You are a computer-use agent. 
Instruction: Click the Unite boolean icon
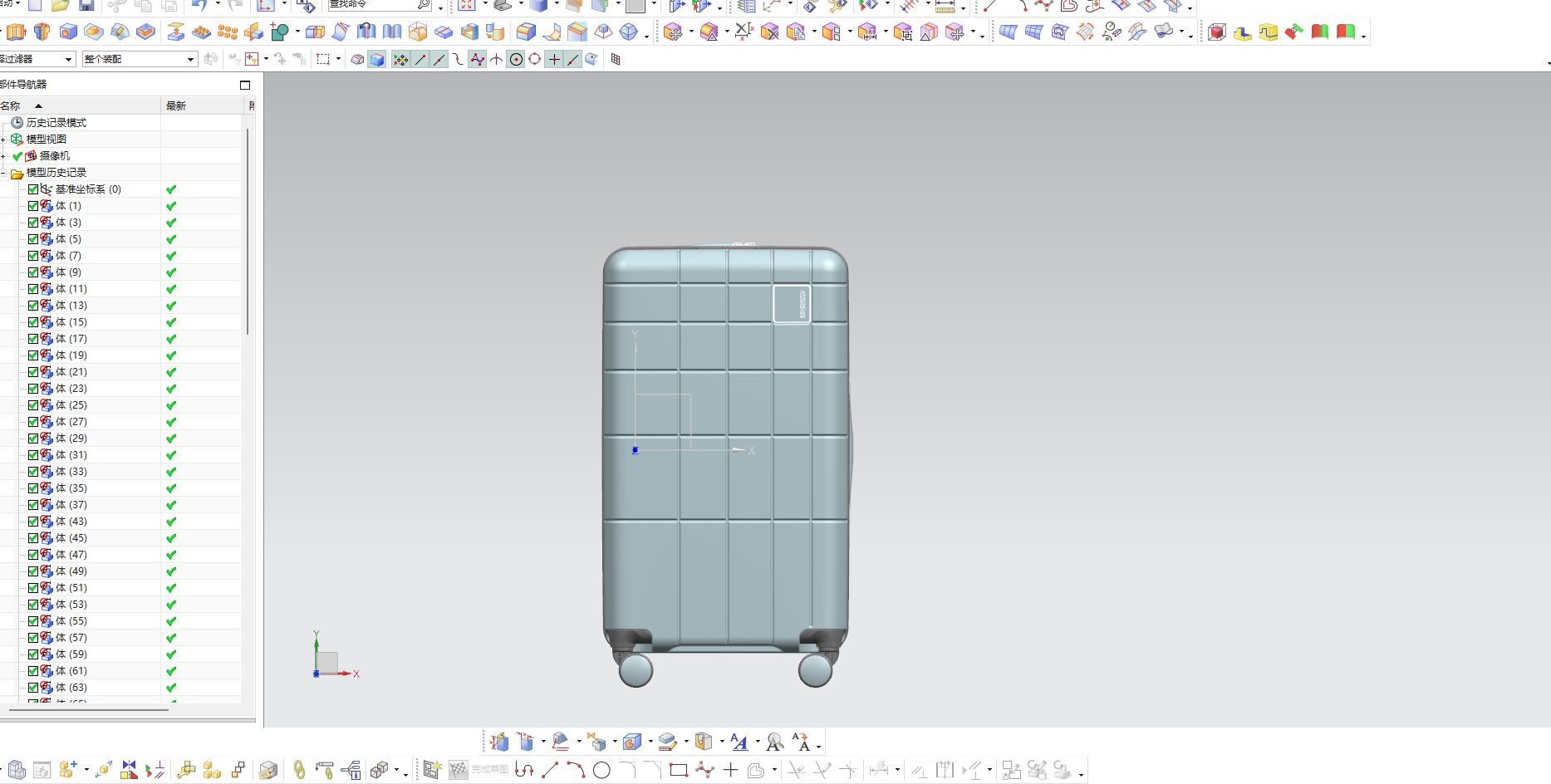click(280, 32)
